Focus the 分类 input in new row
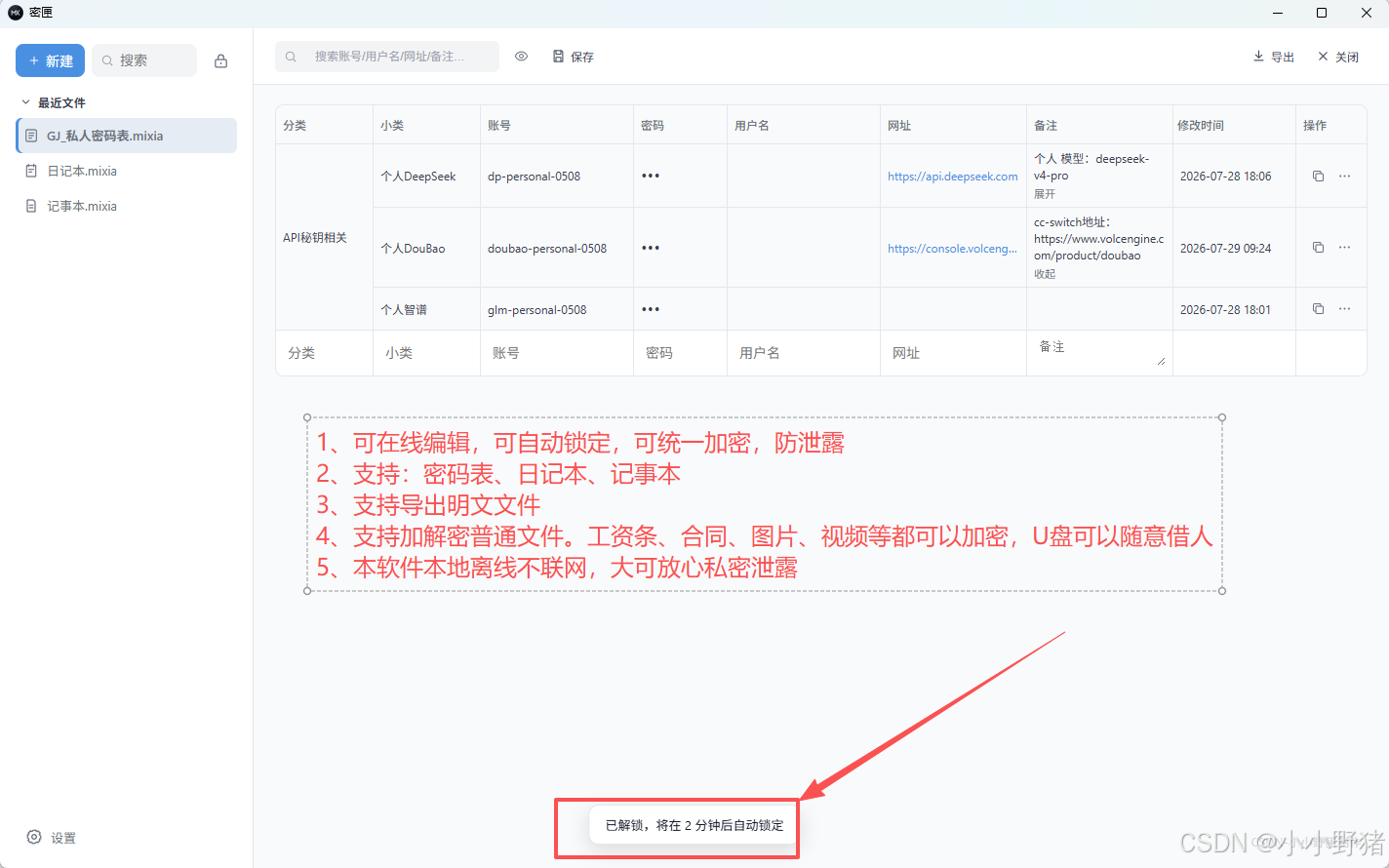 pos(325,353)
